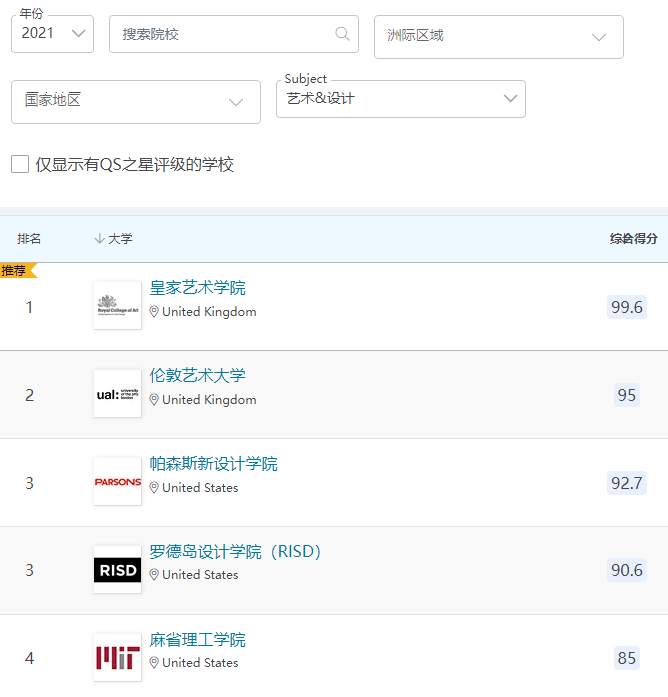The width and height of the screenshot is (668, 697).
Task: Click United States under 帕森斯新设计学院
Action: 200,488
